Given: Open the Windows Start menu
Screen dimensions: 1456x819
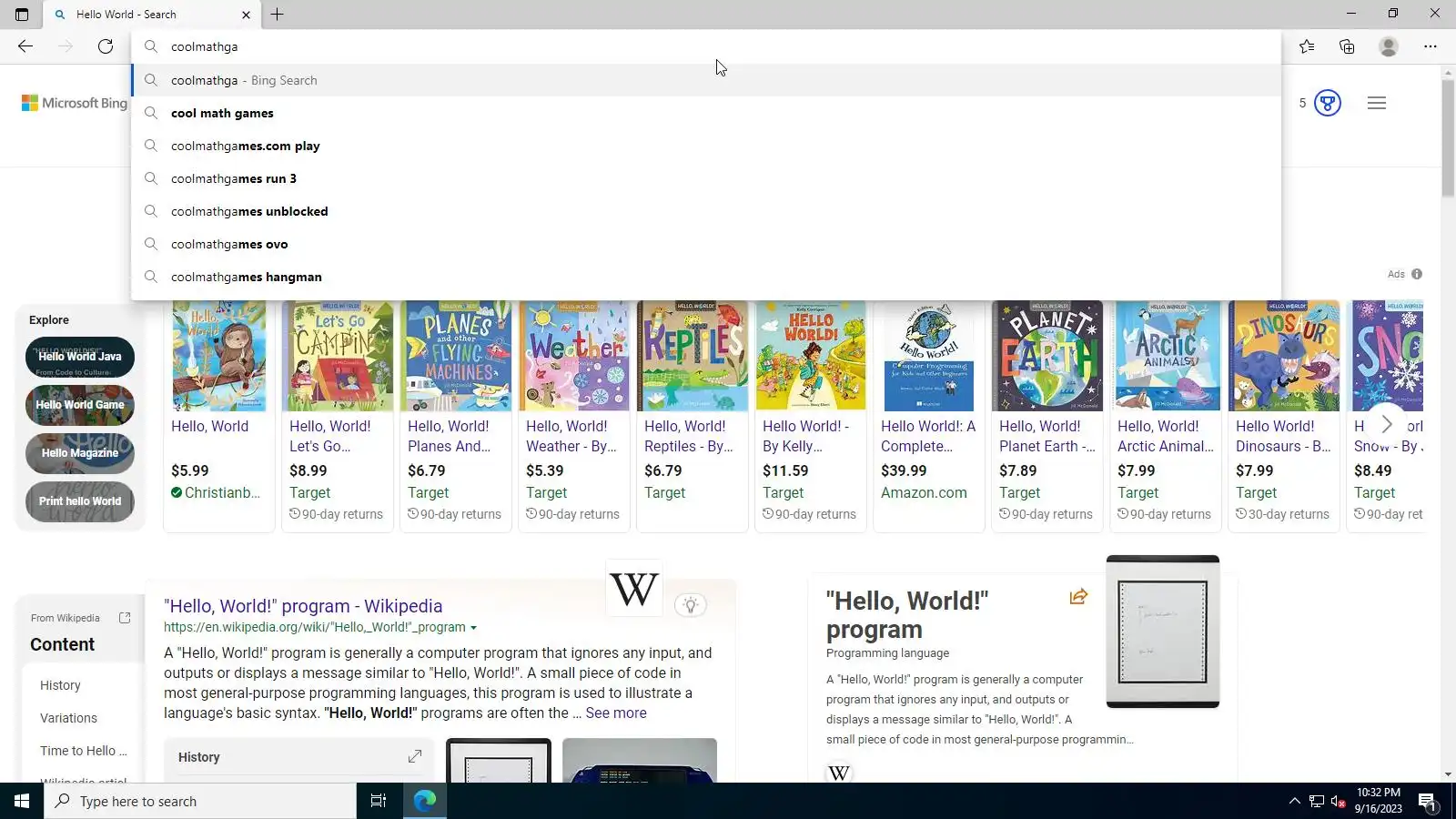Looking at the screenshot, I should (x=22, y=801).
